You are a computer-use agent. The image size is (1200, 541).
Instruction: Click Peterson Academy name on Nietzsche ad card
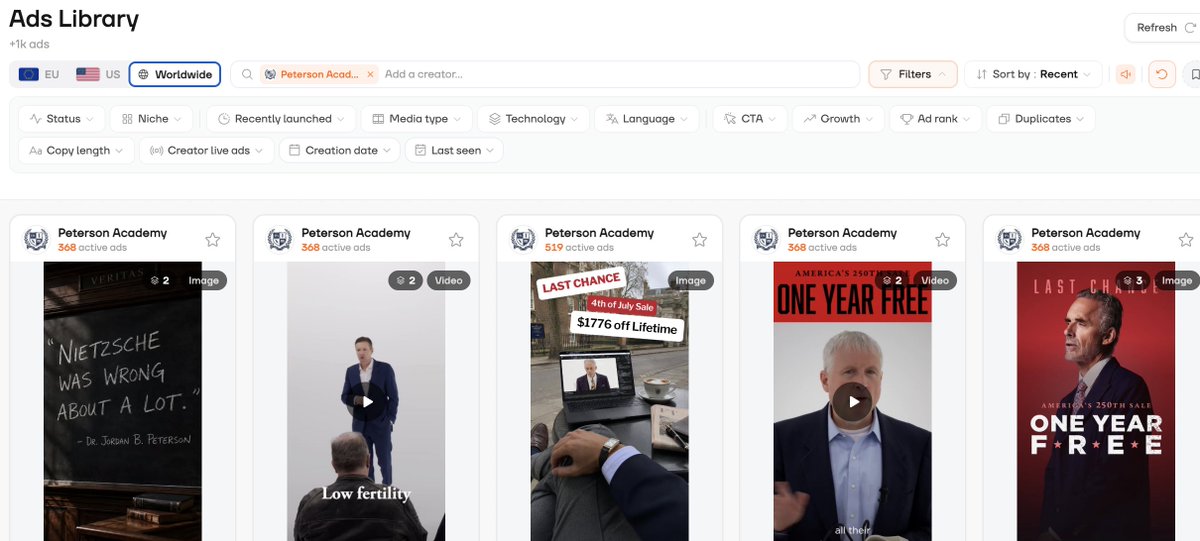coord(112,233)
